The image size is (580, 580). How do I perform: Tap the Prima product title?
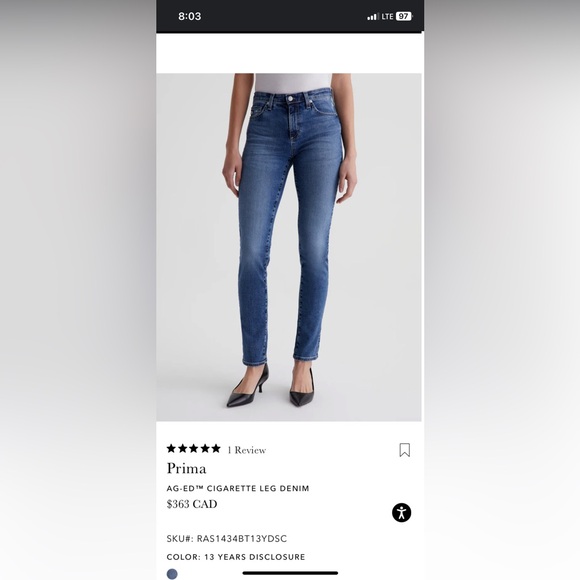click(x=186, y=468)
